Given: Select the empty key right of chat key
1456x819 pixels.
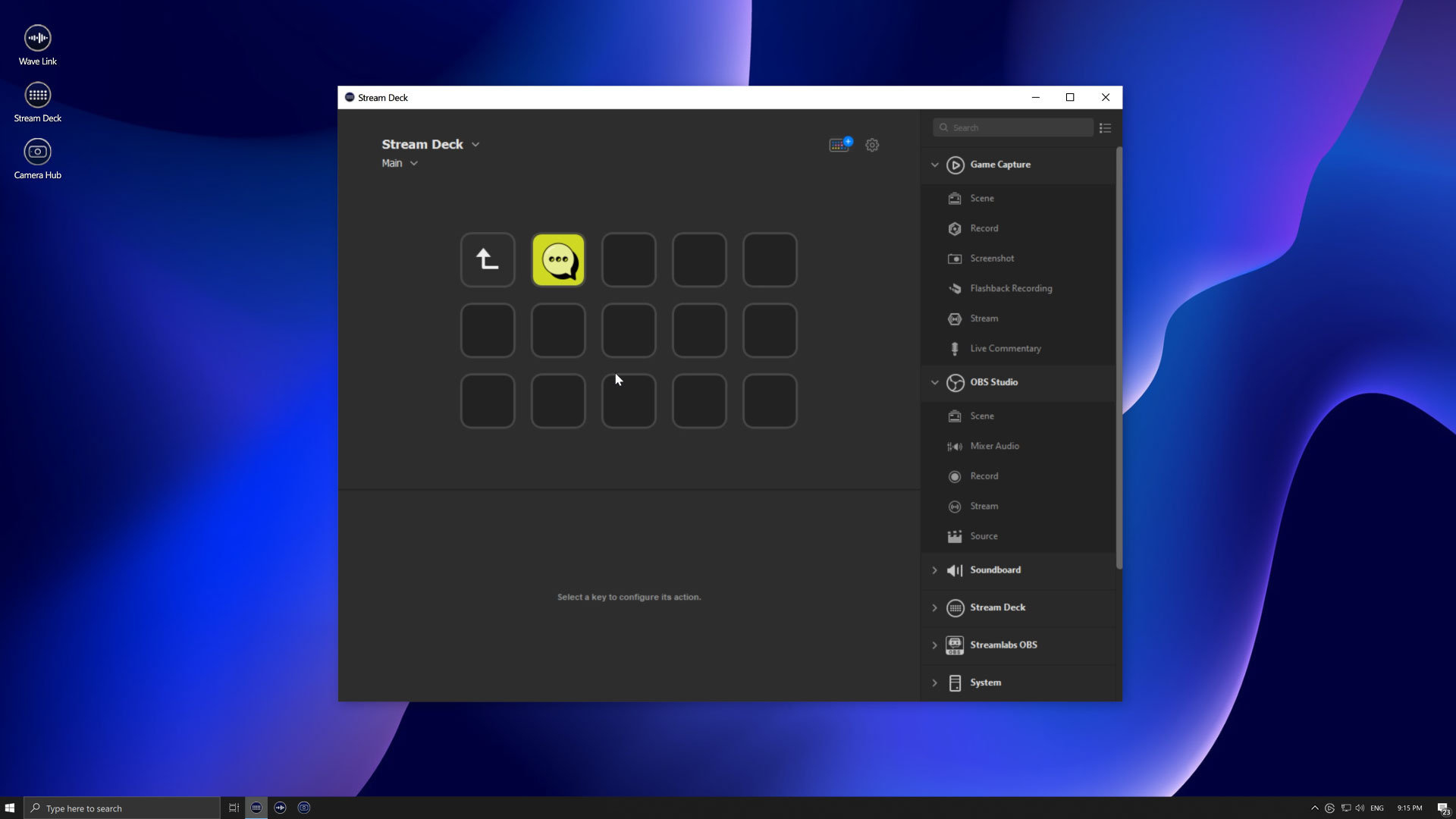Looking at the screenshot, I should pos(629,260).
